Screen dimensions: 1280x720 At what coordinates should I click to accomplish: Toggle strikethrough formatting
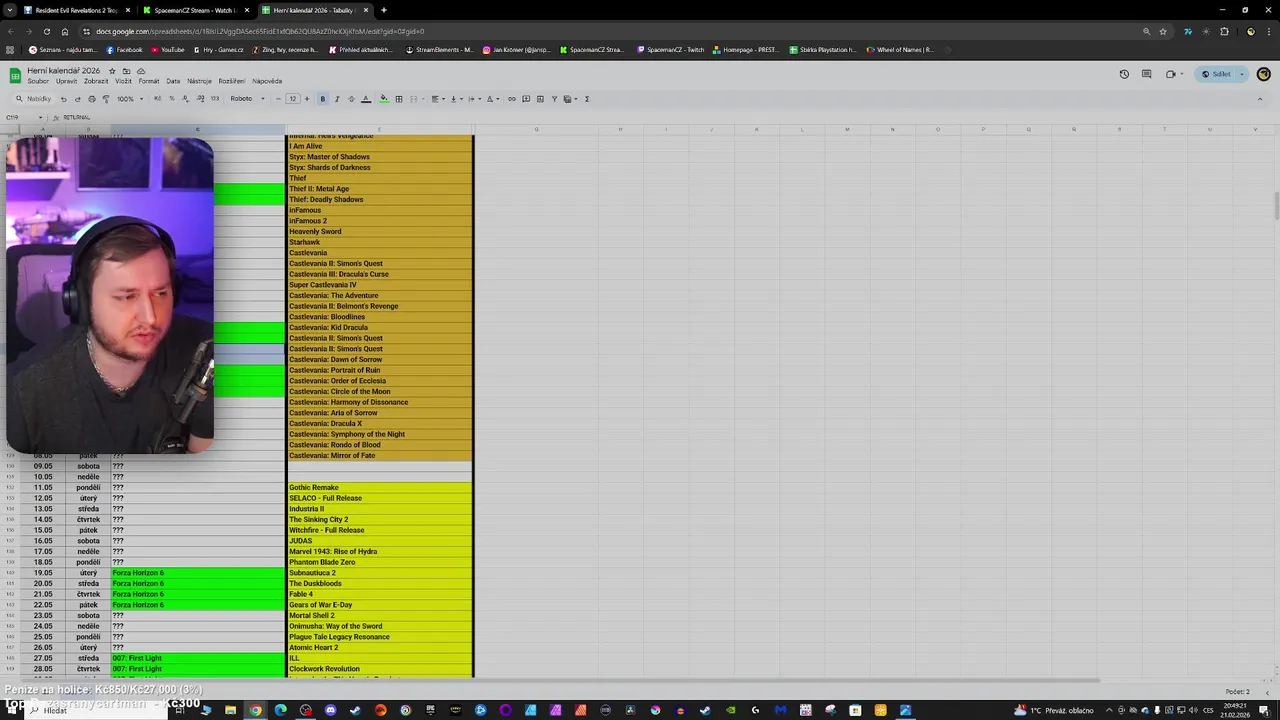click(x=351, y=99)
